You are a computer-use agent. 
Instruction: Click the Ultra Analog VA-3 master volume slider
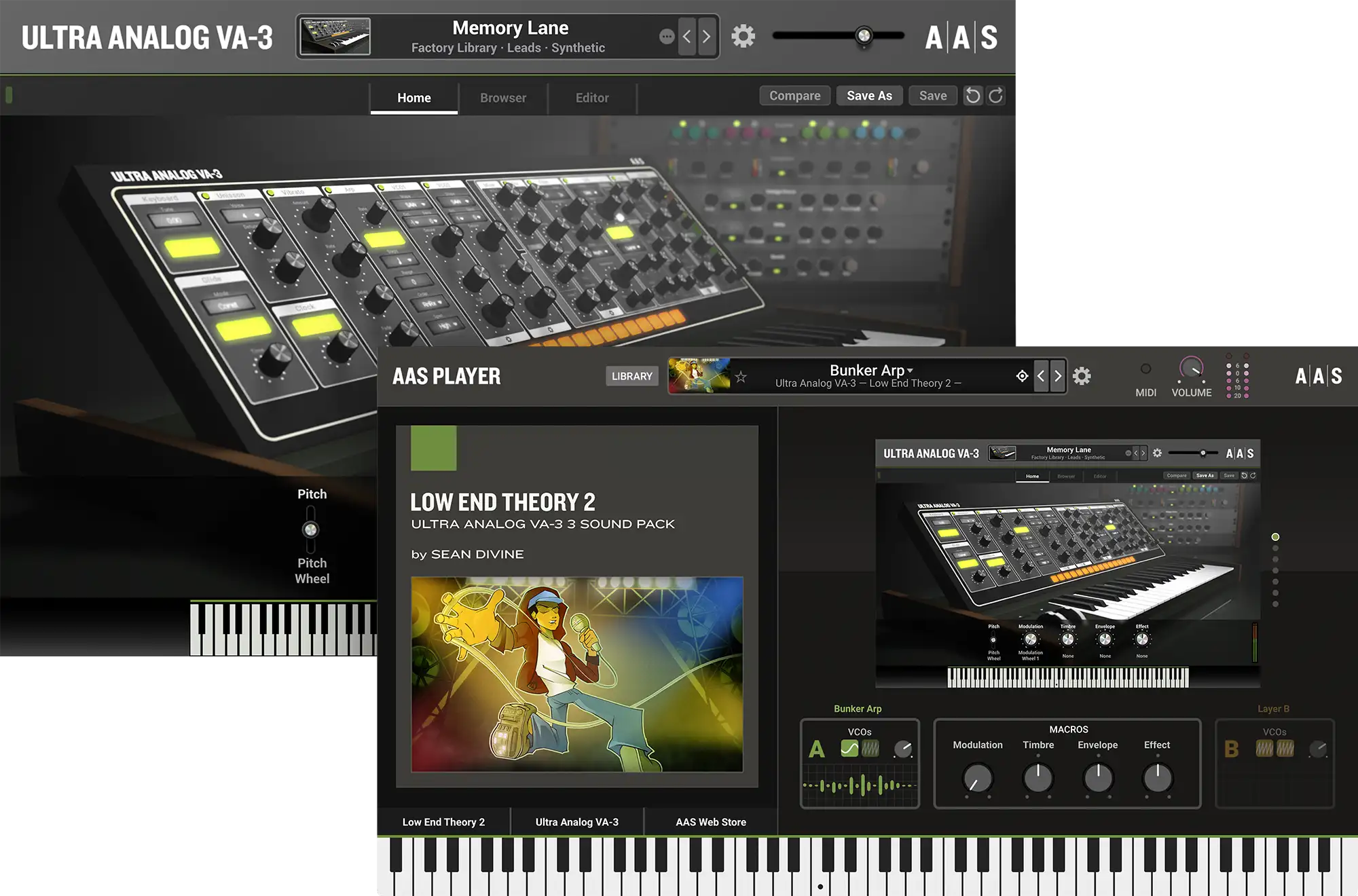point(839,35)
